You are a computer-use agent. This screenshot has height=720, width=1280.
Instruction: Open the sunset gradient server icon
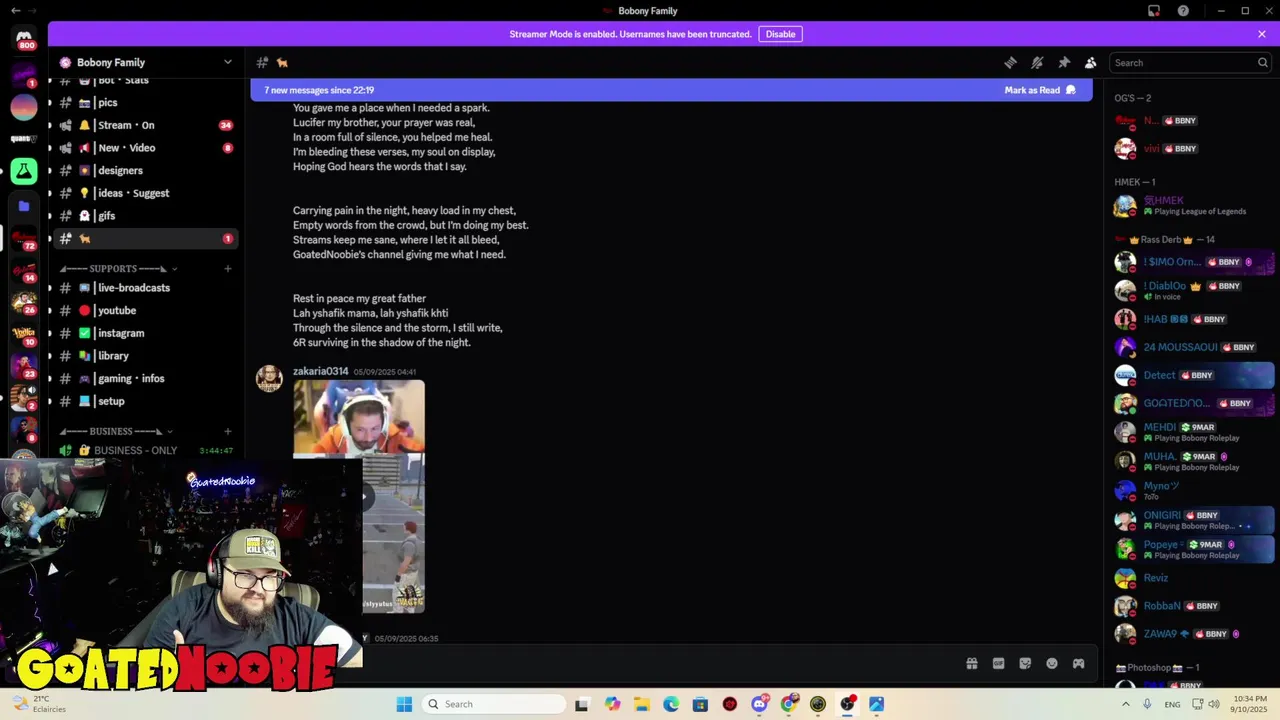tap(24, 106)
